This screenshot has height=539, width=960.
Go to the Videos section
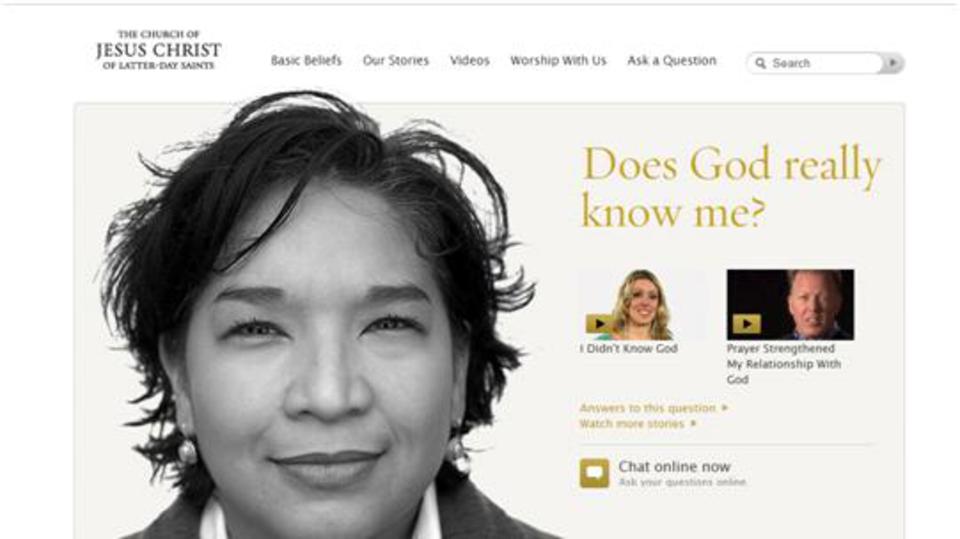click(470, 60)
